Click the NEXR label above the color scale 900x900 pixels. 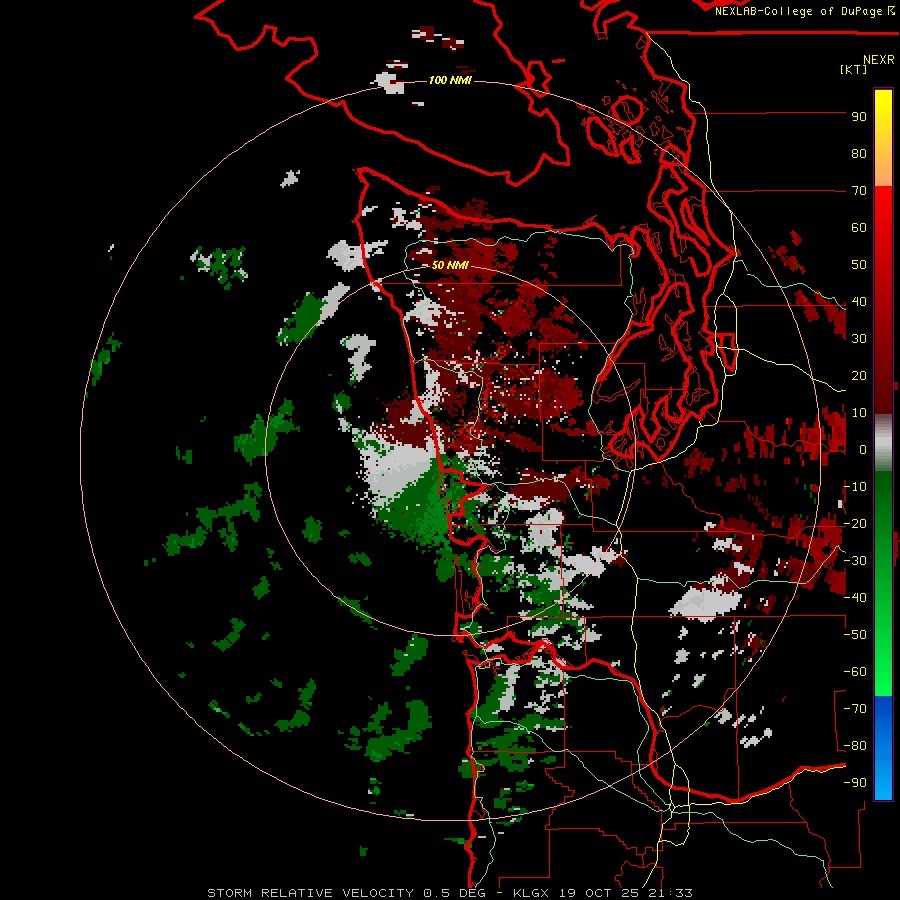pyautogui.click(x=879, y=60)
